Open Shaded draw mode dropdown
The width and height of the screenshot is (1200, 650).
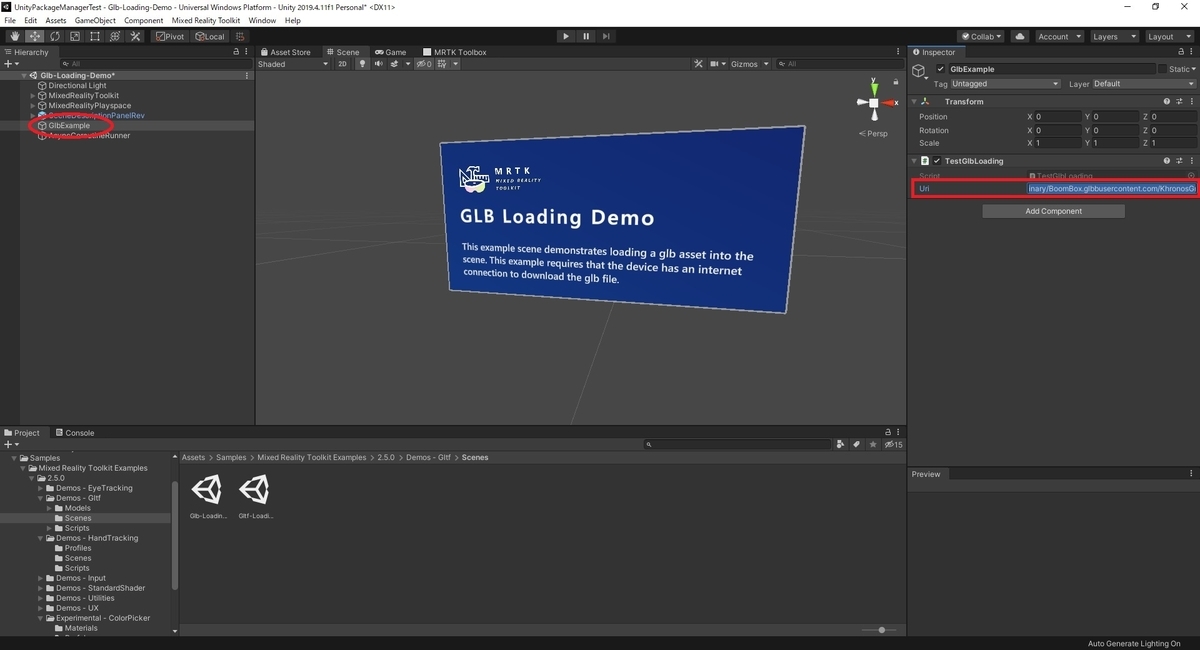tap(293, 64)
